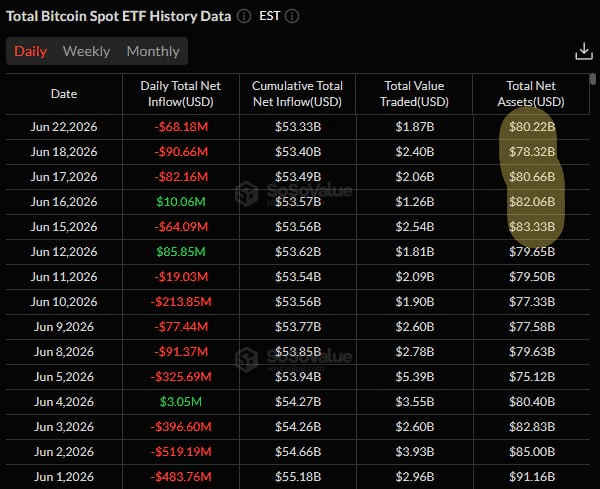Screen dimensions: 600x489
Task: Click the Jun 22,2026 date cell
Action: click(64, 127)
